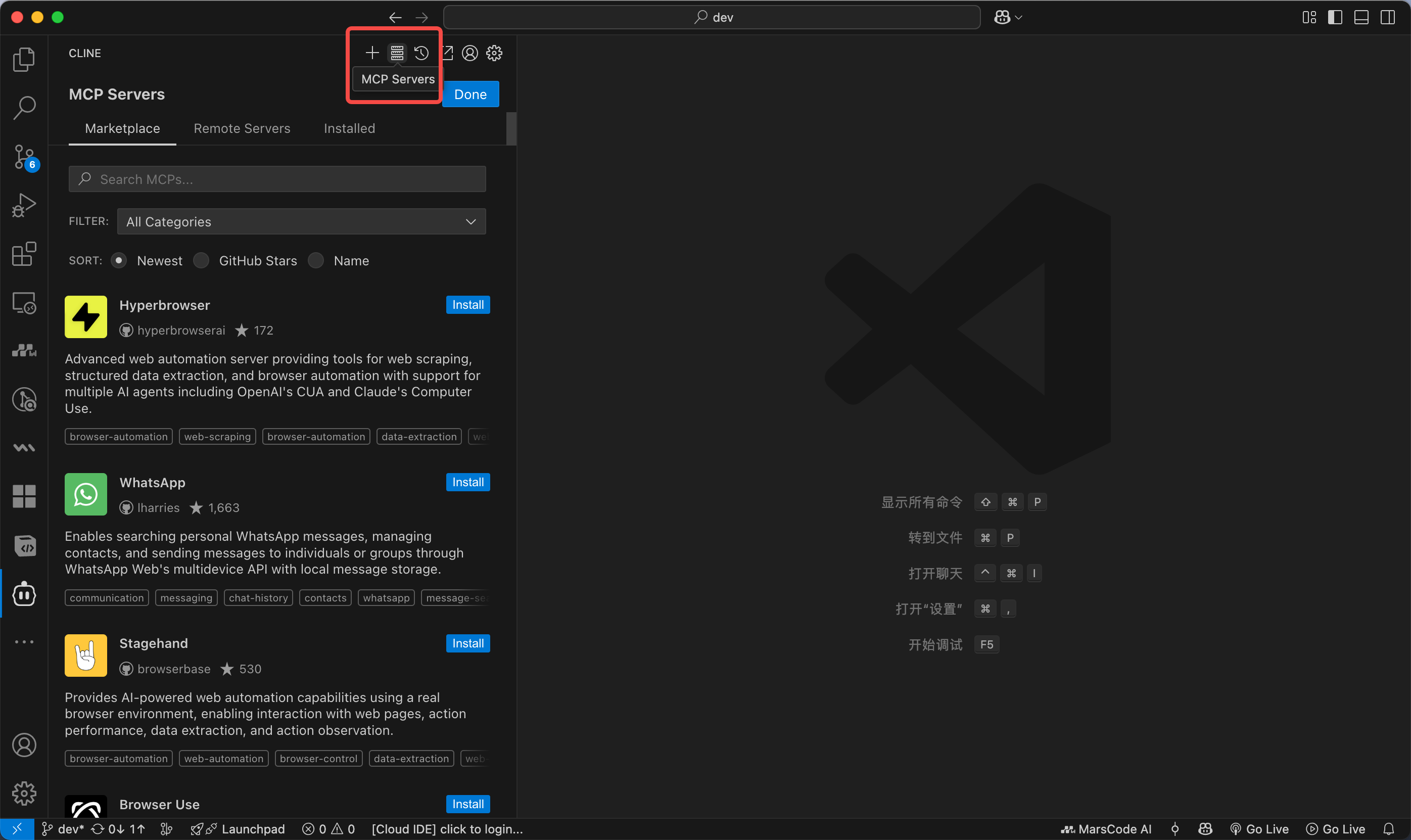Click the web-scraping tag on Hyperbrowser
The width and height of the screenshot is (1411, 840).
pyautogui.click(x=217, y=436)
